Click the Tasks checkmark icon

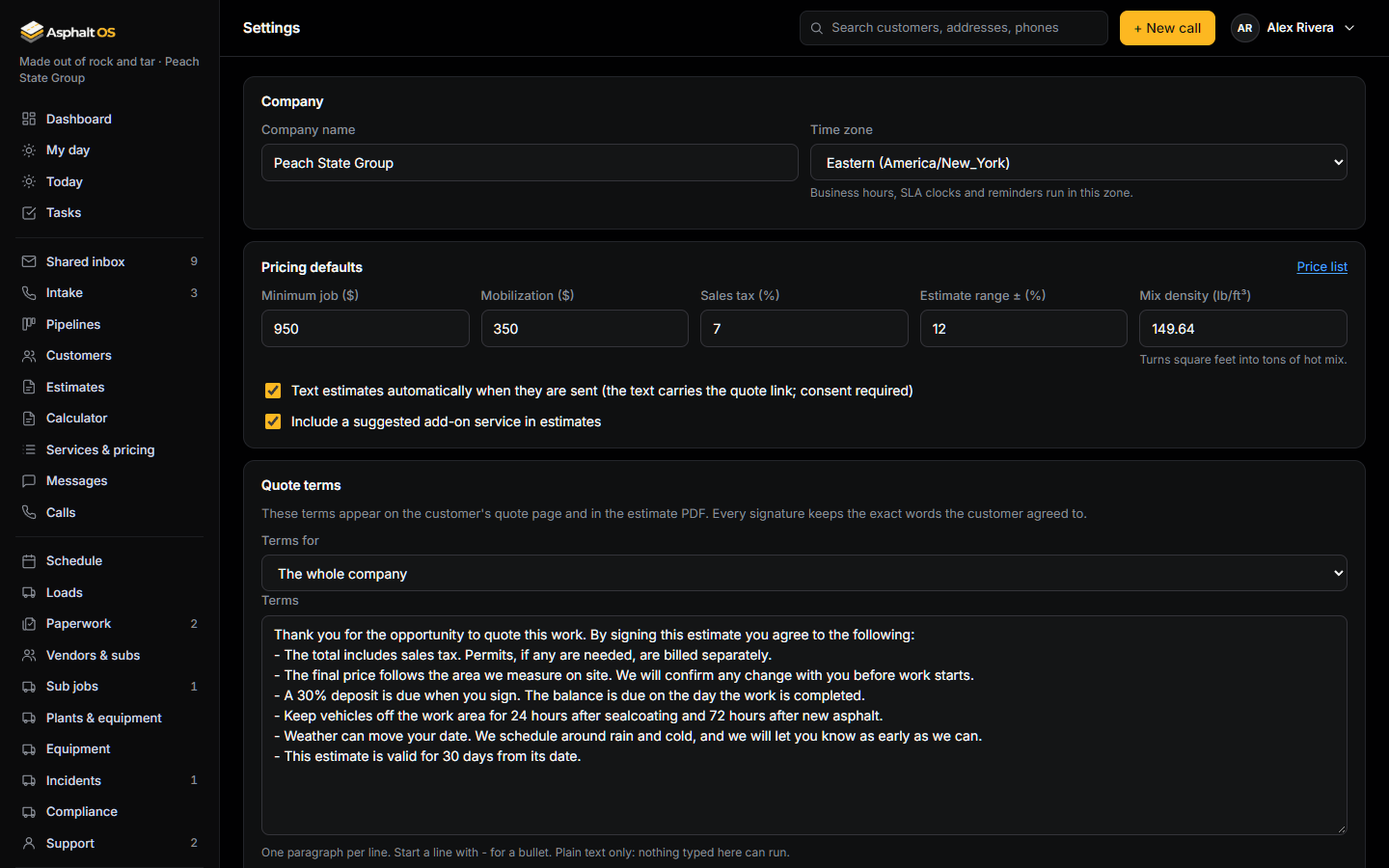click(29, 213)
